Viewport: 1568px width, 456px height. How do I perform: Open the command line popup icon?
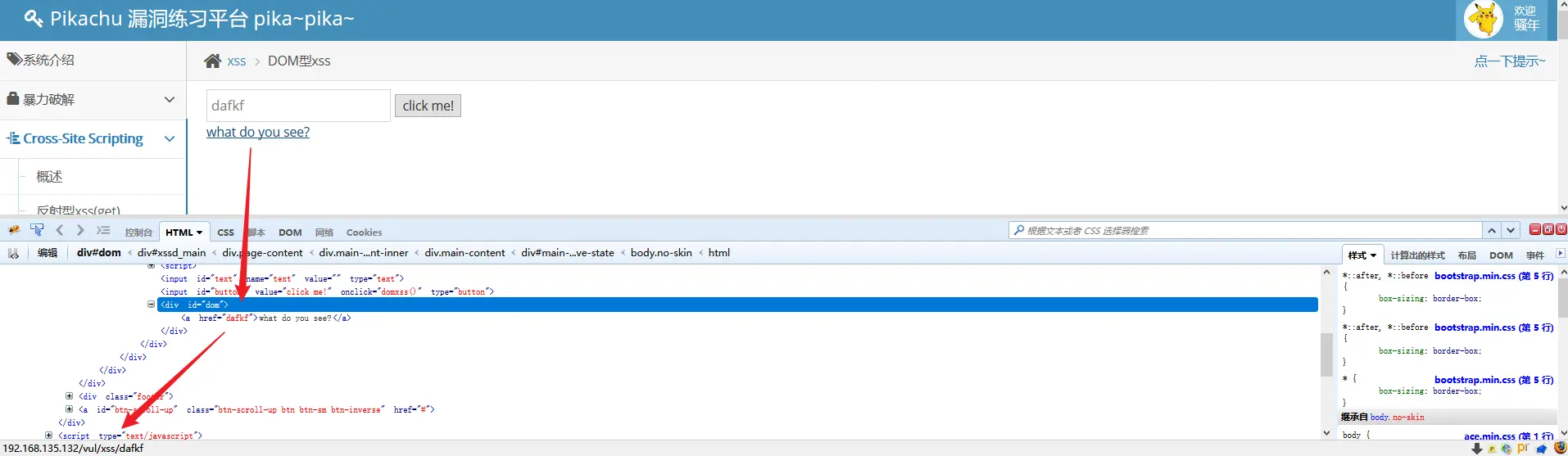[x=103, y=231]
